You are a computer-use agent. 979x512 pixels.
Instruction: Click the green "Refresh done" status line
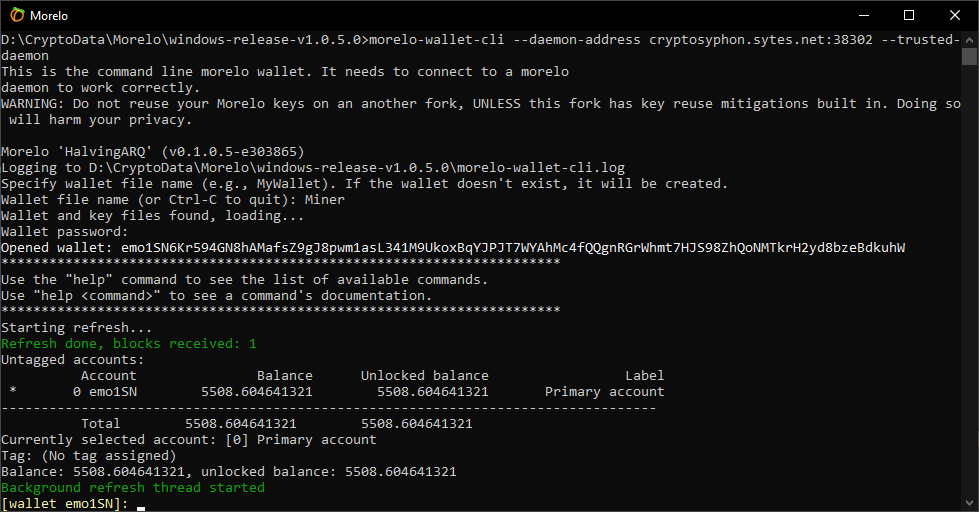129,343
